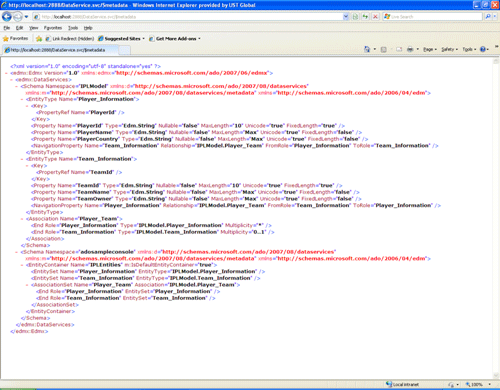Open the Favorites star button
The height and width of the screenshot is (390, 500).
15,39
